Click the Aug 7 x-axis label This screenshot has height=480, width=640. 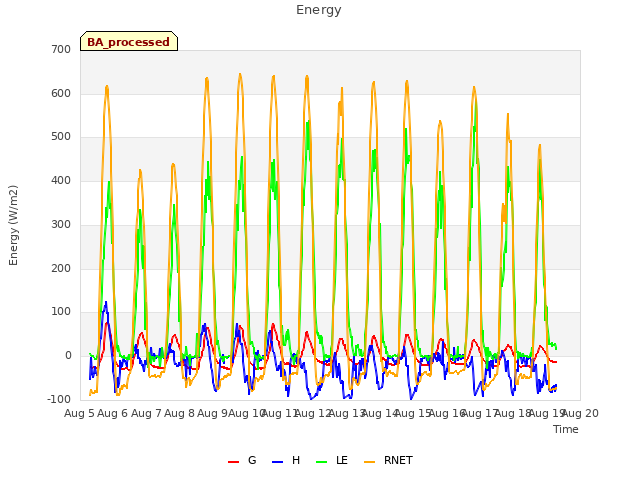pos(147,413)
